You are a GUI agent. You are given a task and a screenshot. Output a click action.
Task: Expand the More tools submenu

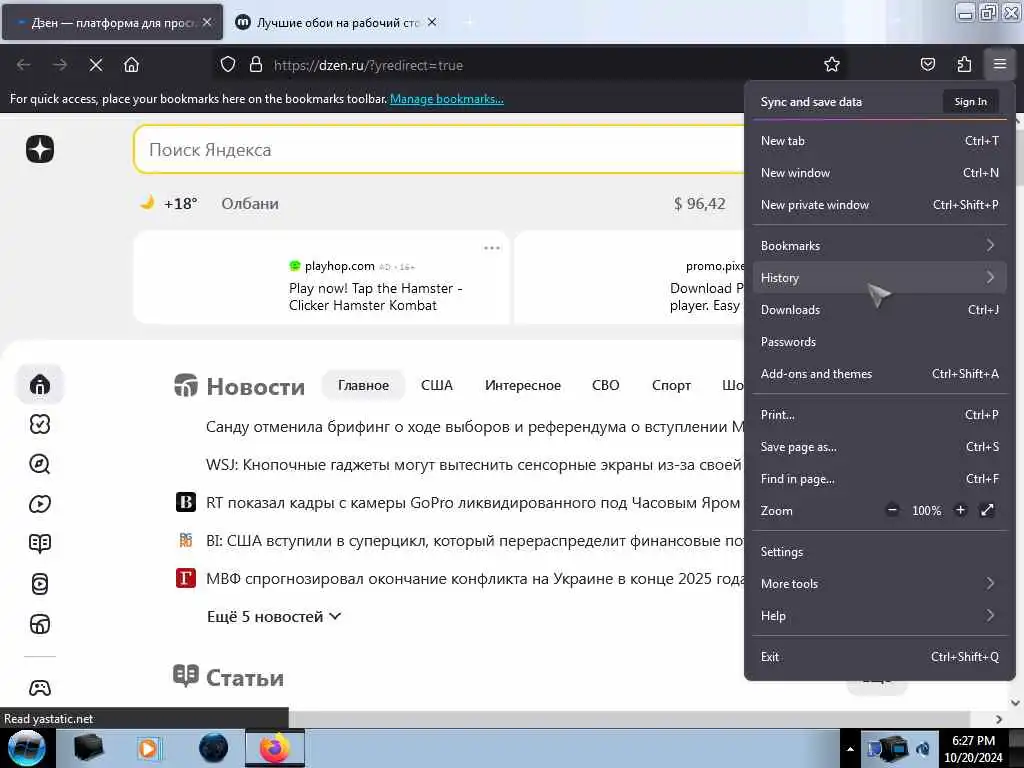[879, 584]
